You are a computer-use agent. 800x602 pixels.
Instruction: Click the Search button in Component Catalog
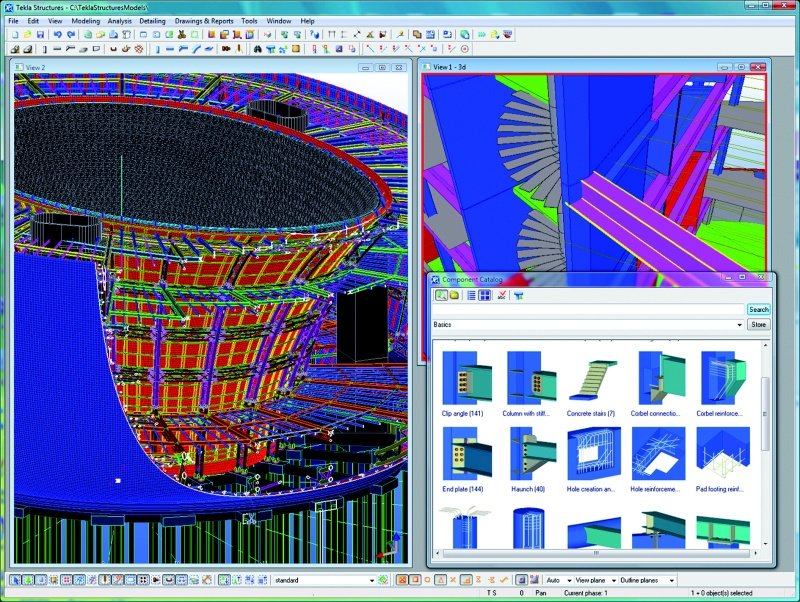coord(759,309)
